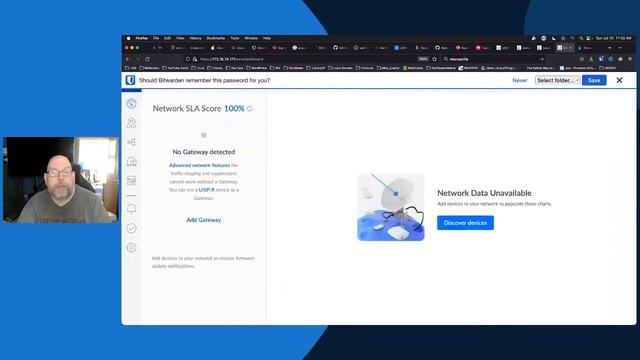
Task: Click the presenter webcam video thumbnail
Action: coord(60,180)
